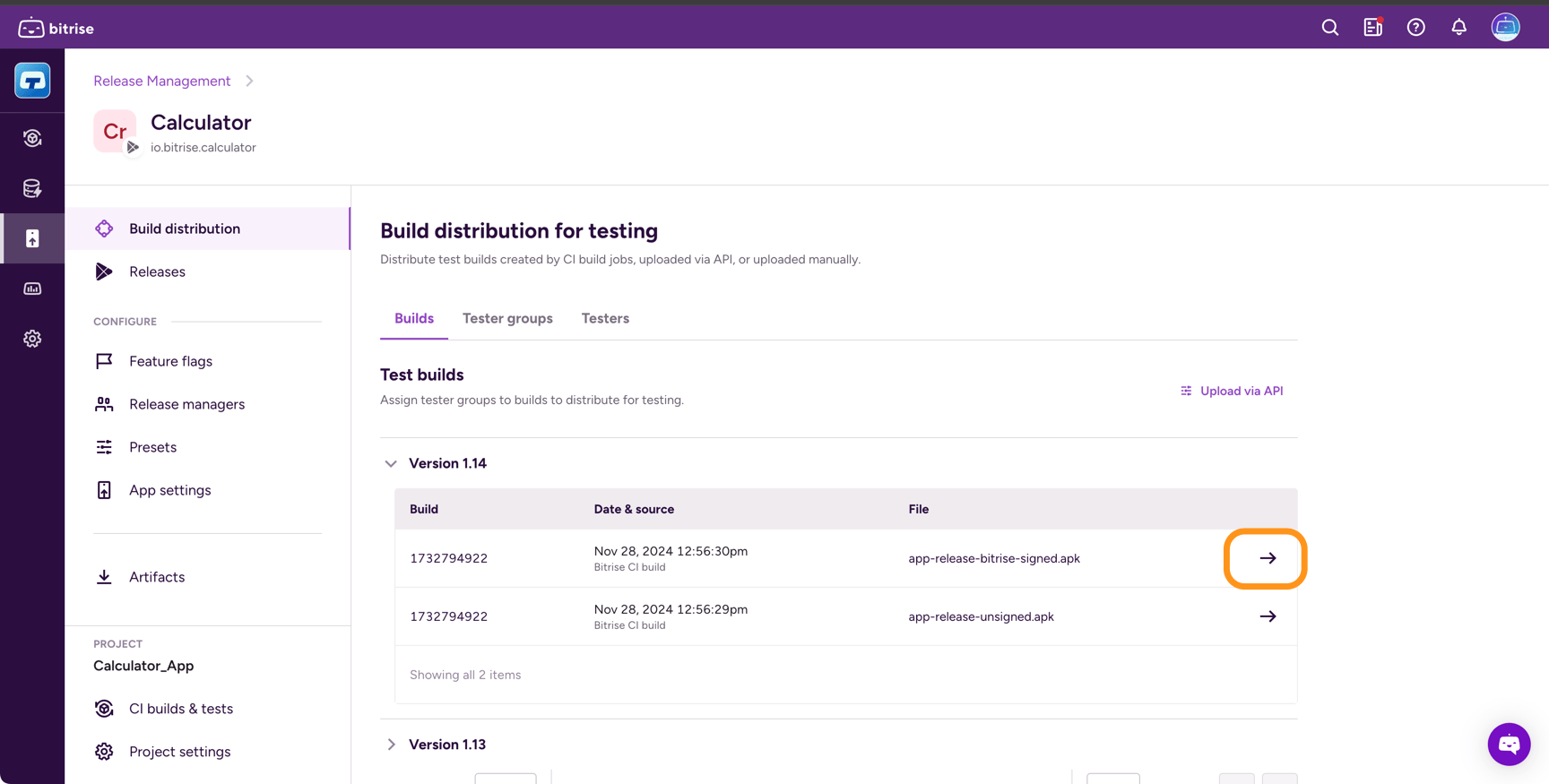Click the Artifacts download icon
The width and height of the screenshot is (1549, 784).
coord(104,577)
